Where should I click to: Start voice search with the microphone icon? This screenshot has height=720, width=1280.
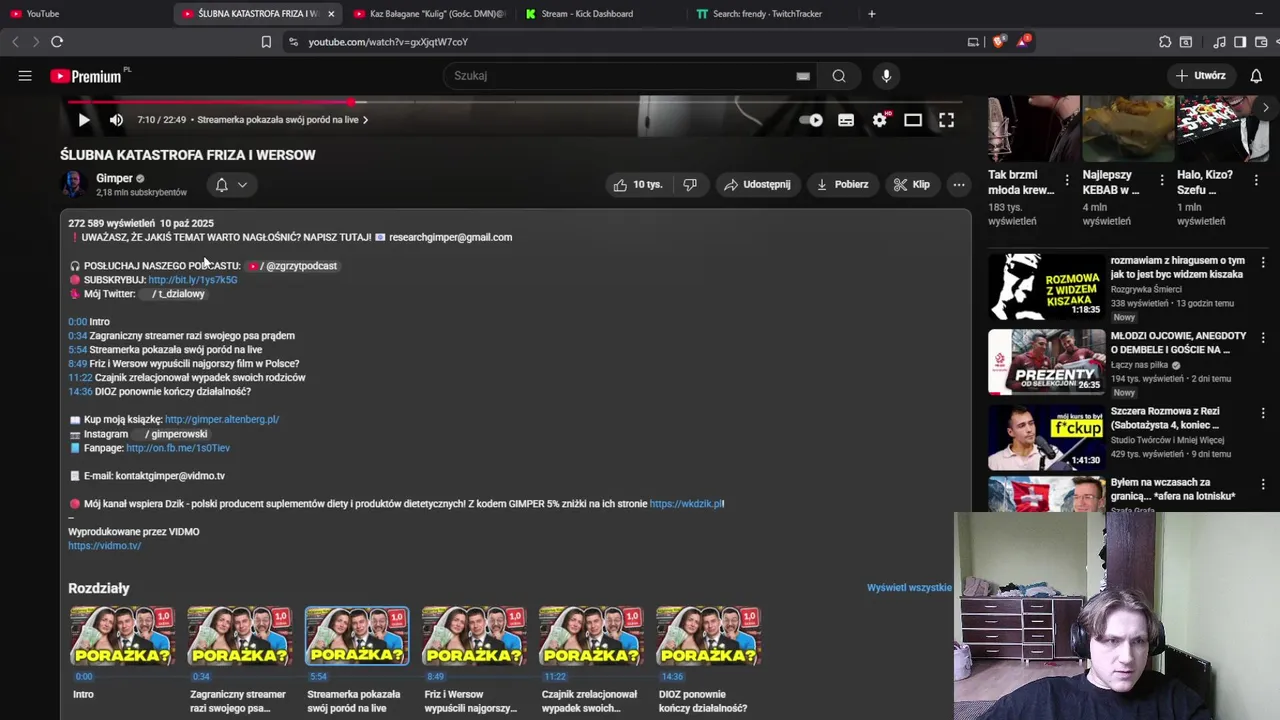[886, 76]
